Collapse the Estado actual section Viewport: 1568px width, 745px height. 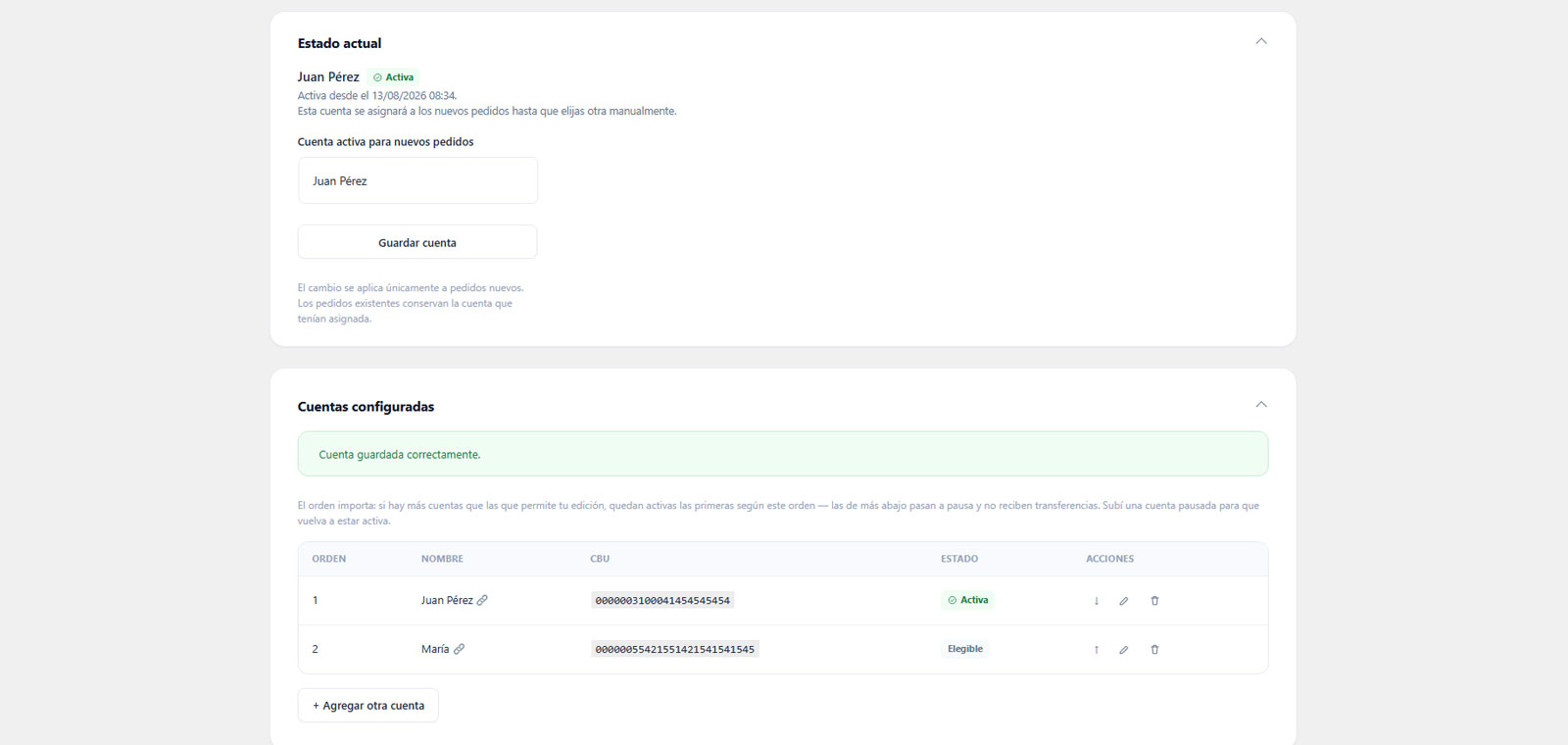(1261, 41)
